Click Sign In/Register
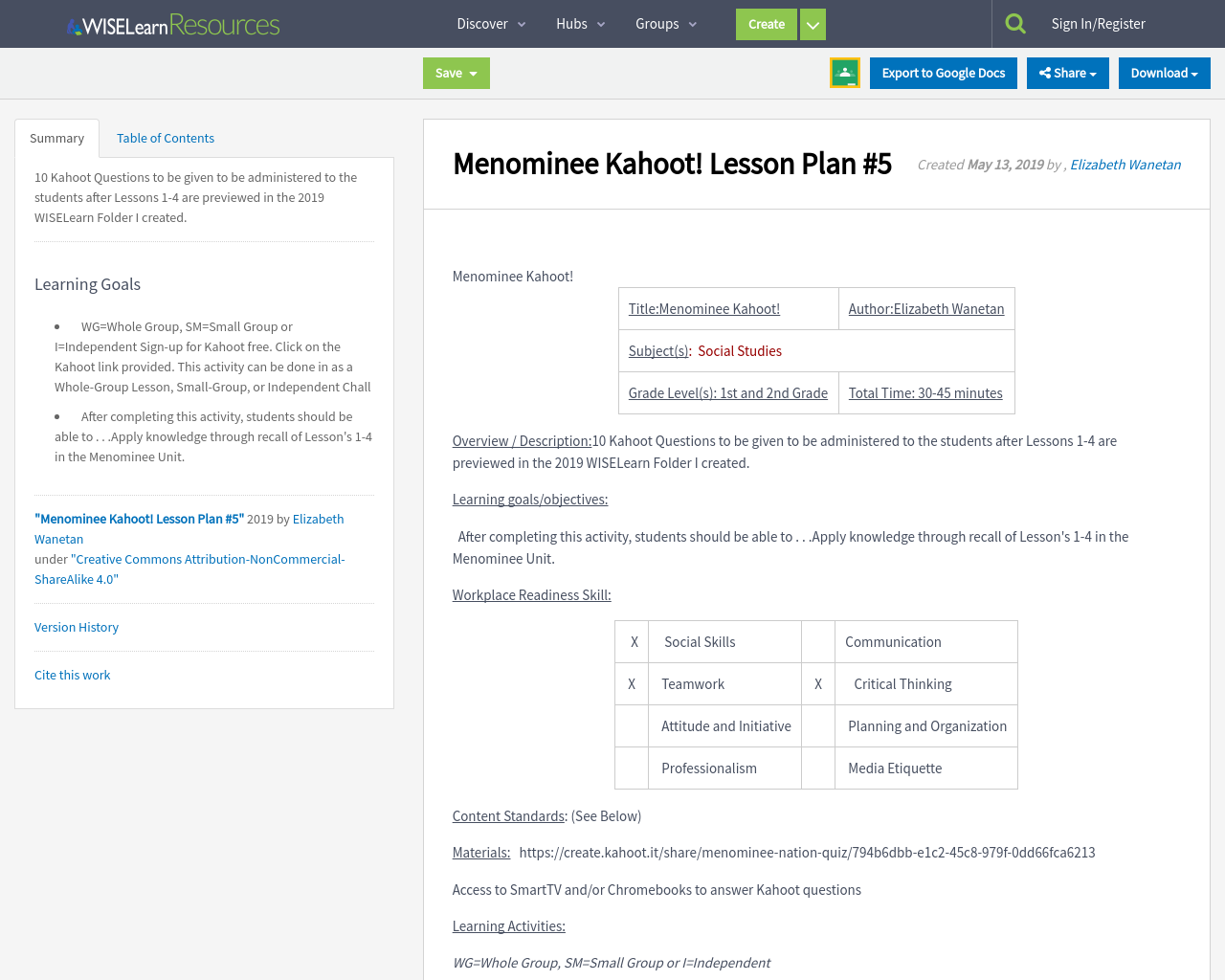1225x980 pixels. pos(1099,23)
